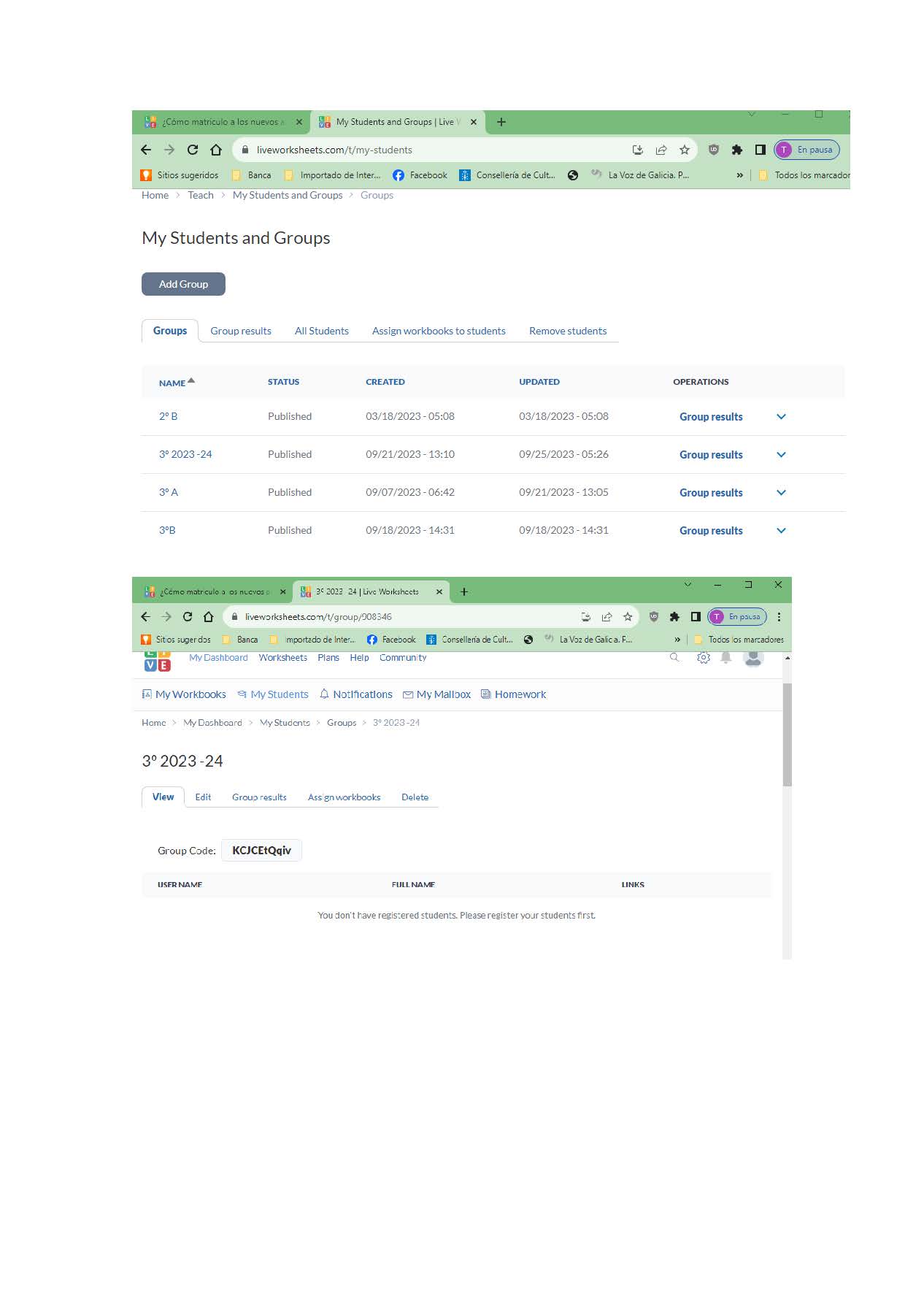Switch to the All Students tab
The image size is (924, 1307).
tap(321, 331)
